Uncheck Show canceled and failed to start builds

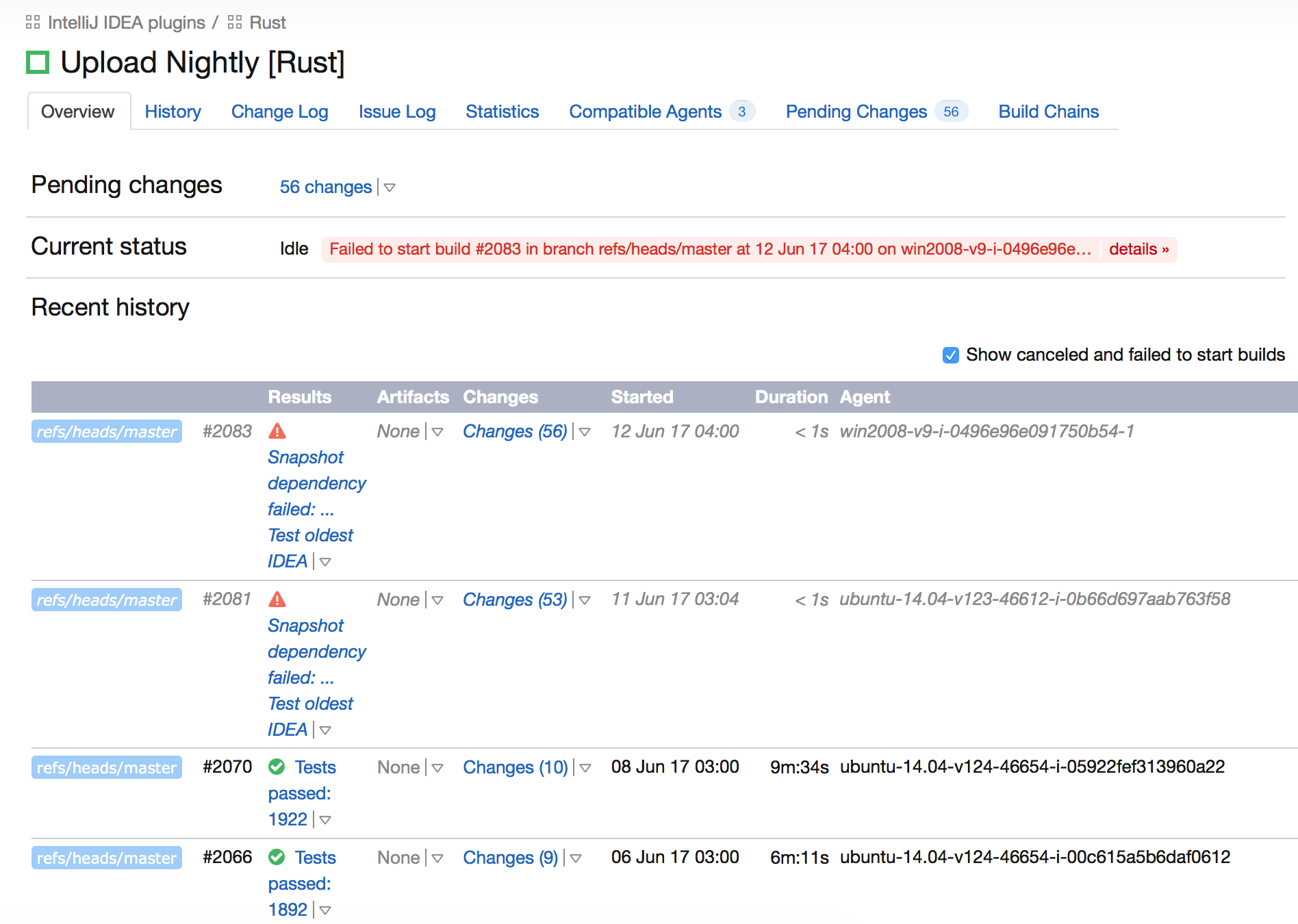coord(950,355)
